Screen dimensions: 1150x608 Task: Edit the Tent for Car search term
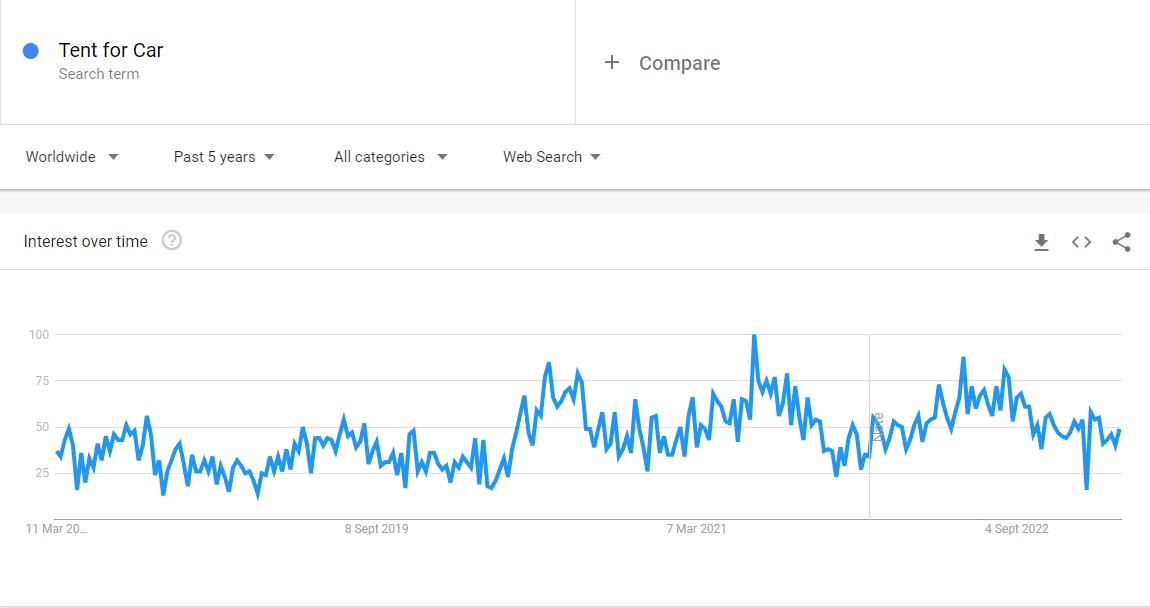pos(111,50)
